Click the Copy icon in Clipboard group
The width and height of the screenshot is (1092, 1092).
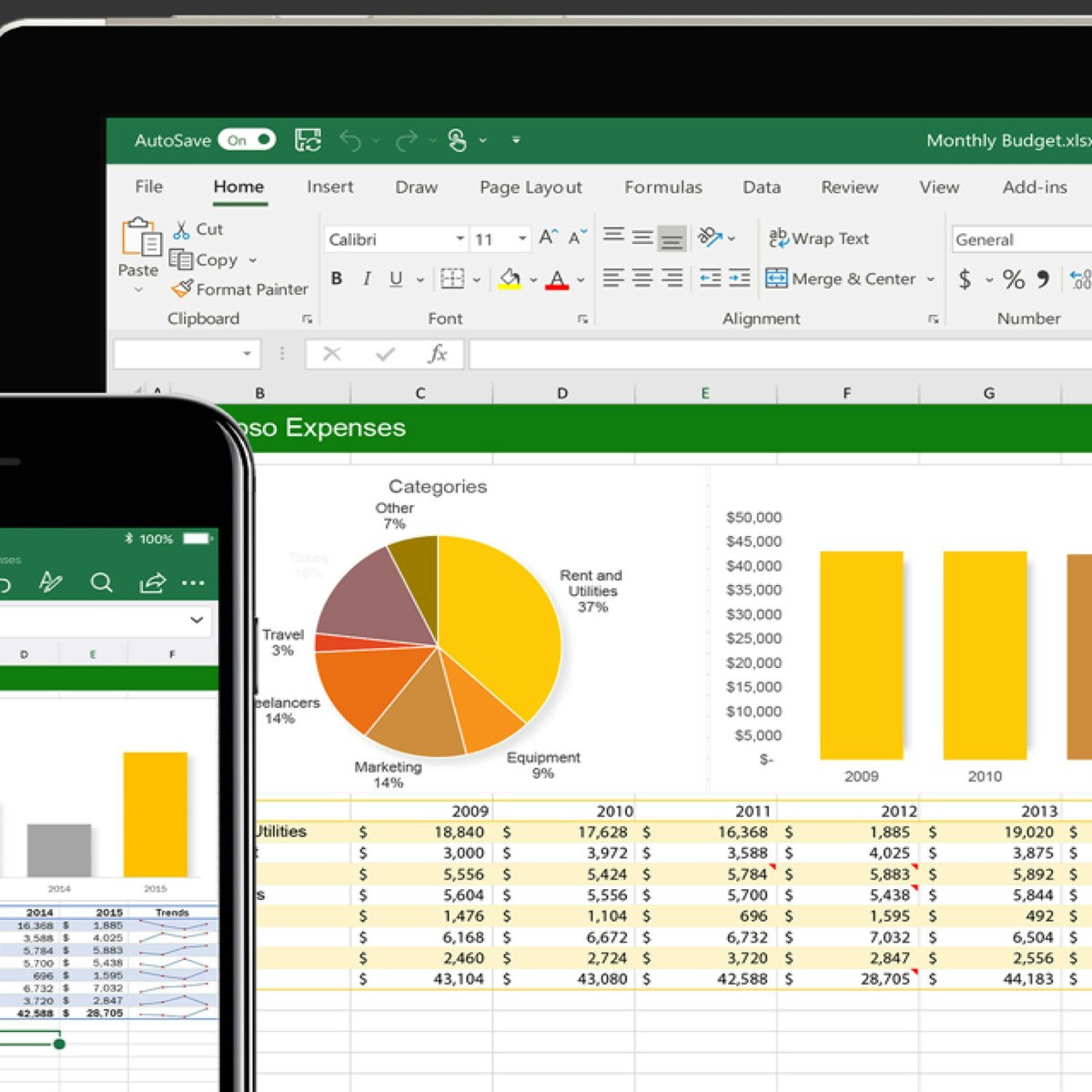(181, 260)
